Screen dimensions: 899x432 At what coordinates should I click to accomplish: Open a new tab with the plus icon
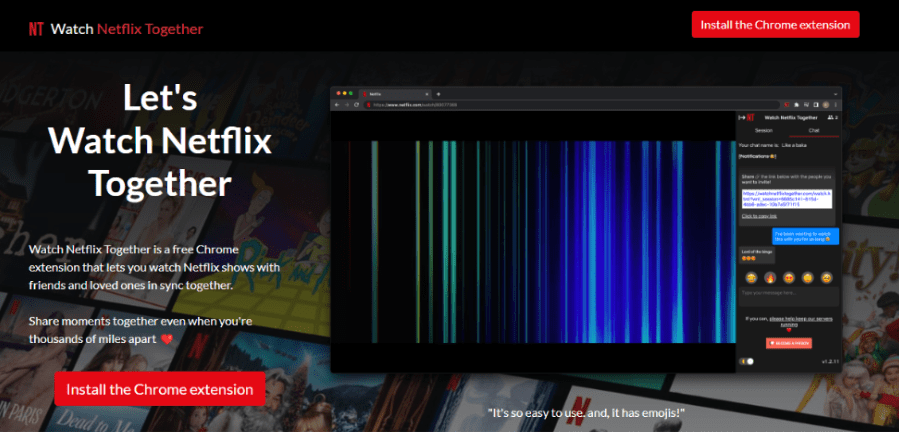439,94
